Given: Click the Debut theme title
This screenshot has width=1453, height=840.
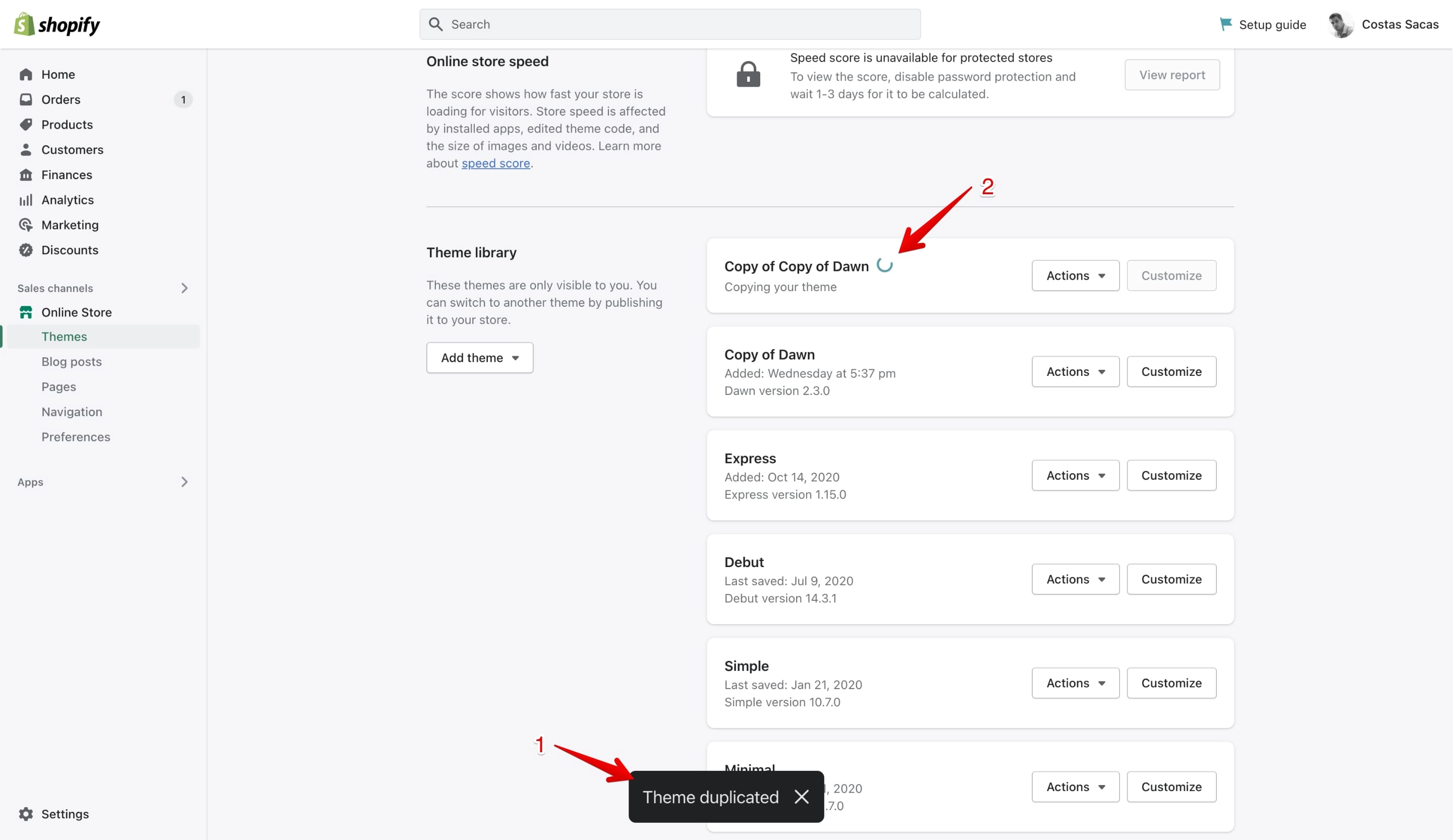Looking at the screenshot, I should 744,562.
